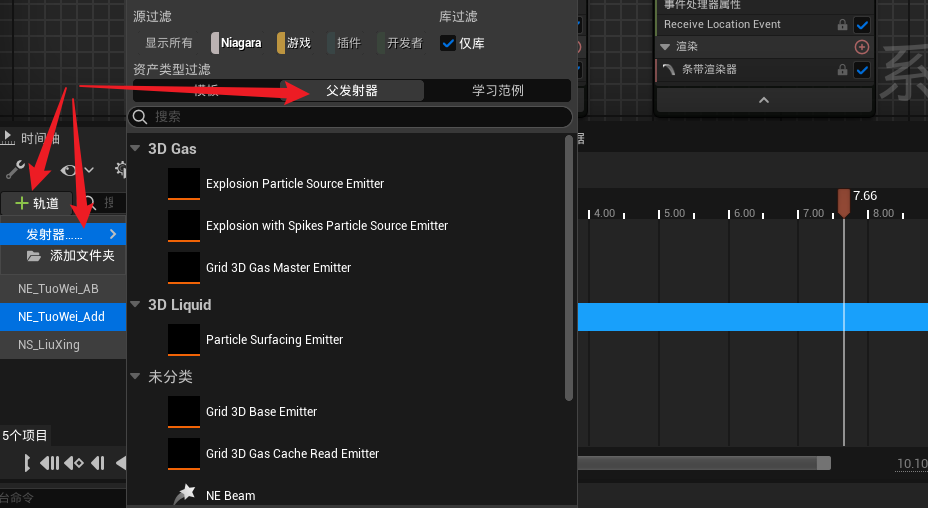928x508 pixels.
Task: Toggle the 显示所有 source filter
Action: pos(169,43)
